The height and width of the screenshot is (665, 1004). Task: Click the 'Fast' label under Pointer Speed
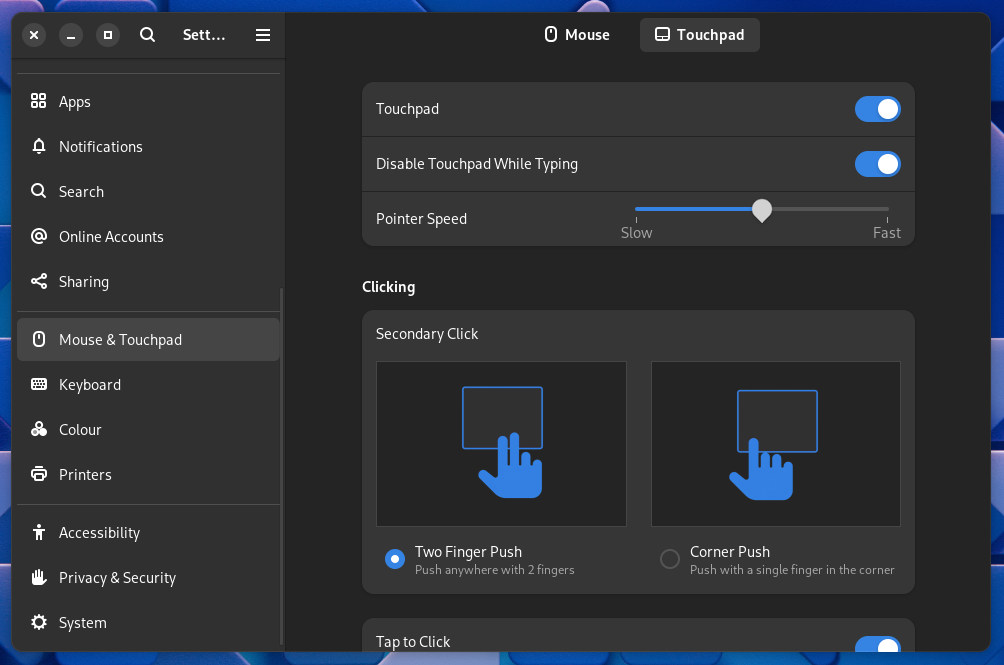coord(887,233)
